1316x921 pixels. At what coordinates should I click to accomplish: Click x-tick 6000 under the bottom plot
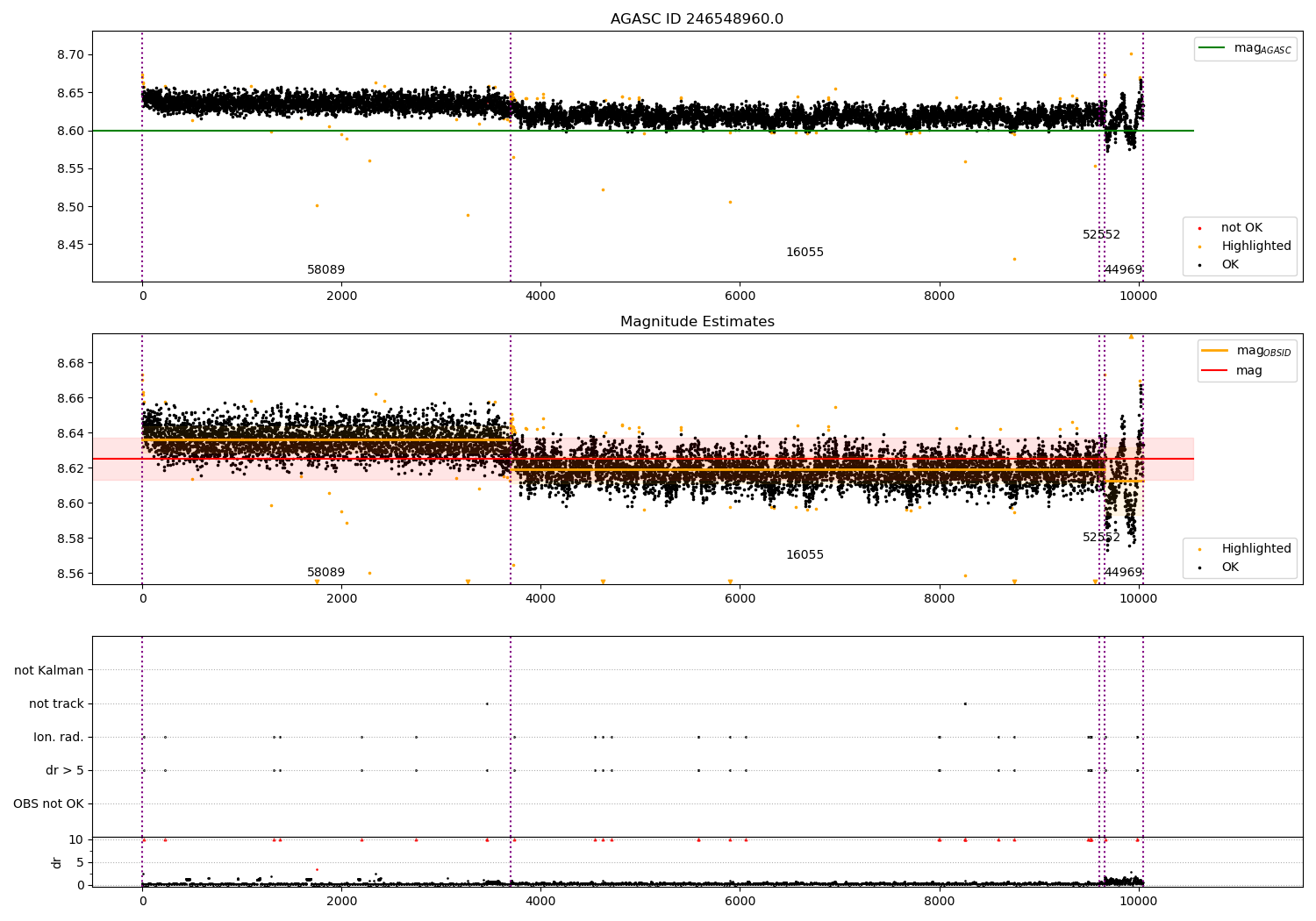click(x=740, y=902)
